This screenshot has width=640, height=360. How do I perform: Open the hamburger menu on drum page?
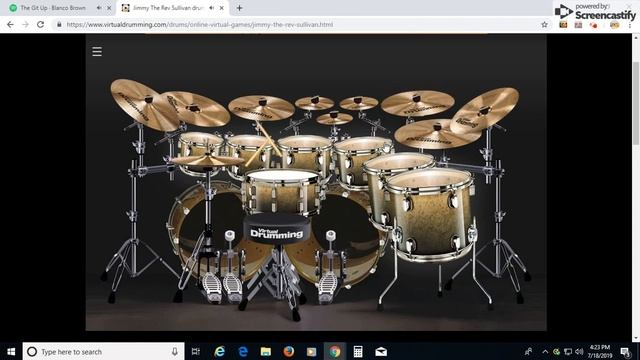(97, 51)
